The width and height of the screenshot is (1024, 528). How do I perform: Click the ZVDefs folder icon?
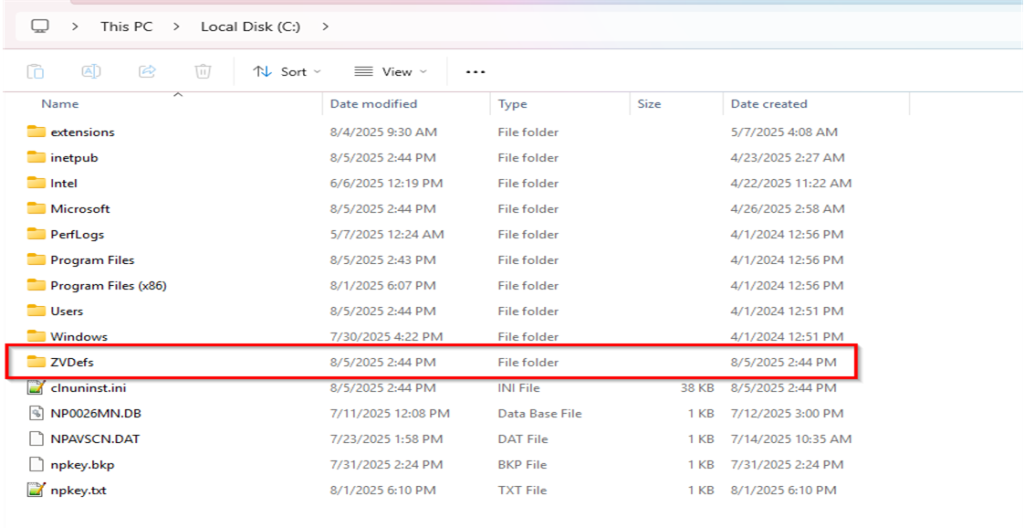(37, 362)
